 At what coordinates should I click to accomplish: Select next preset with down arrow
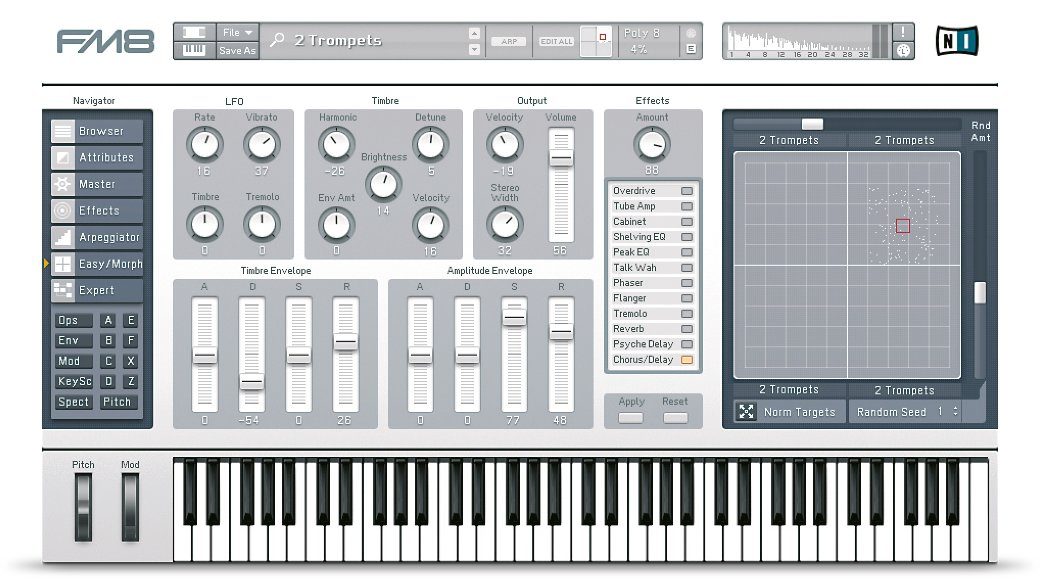474,49
